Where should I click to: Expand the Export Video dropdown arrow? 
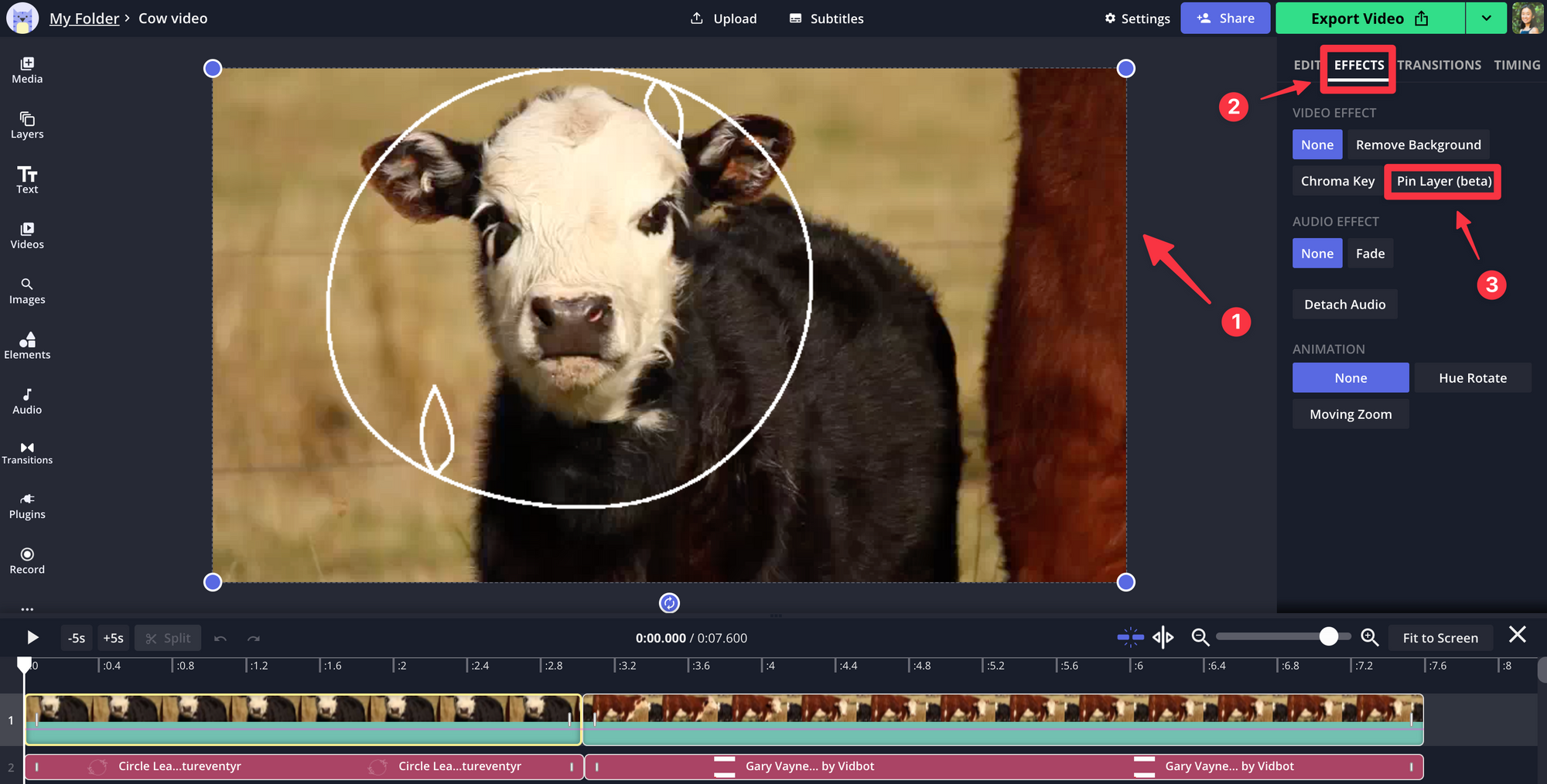coord(1486,19)
